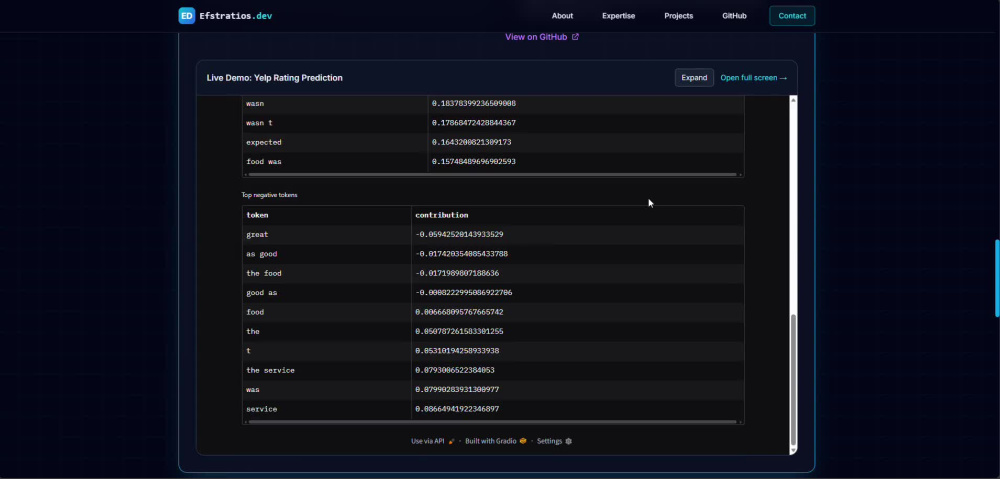Viewport: 1000px width, 479px height.
Task: Open the Expertise nav item
Action: [x=618, y=16]
